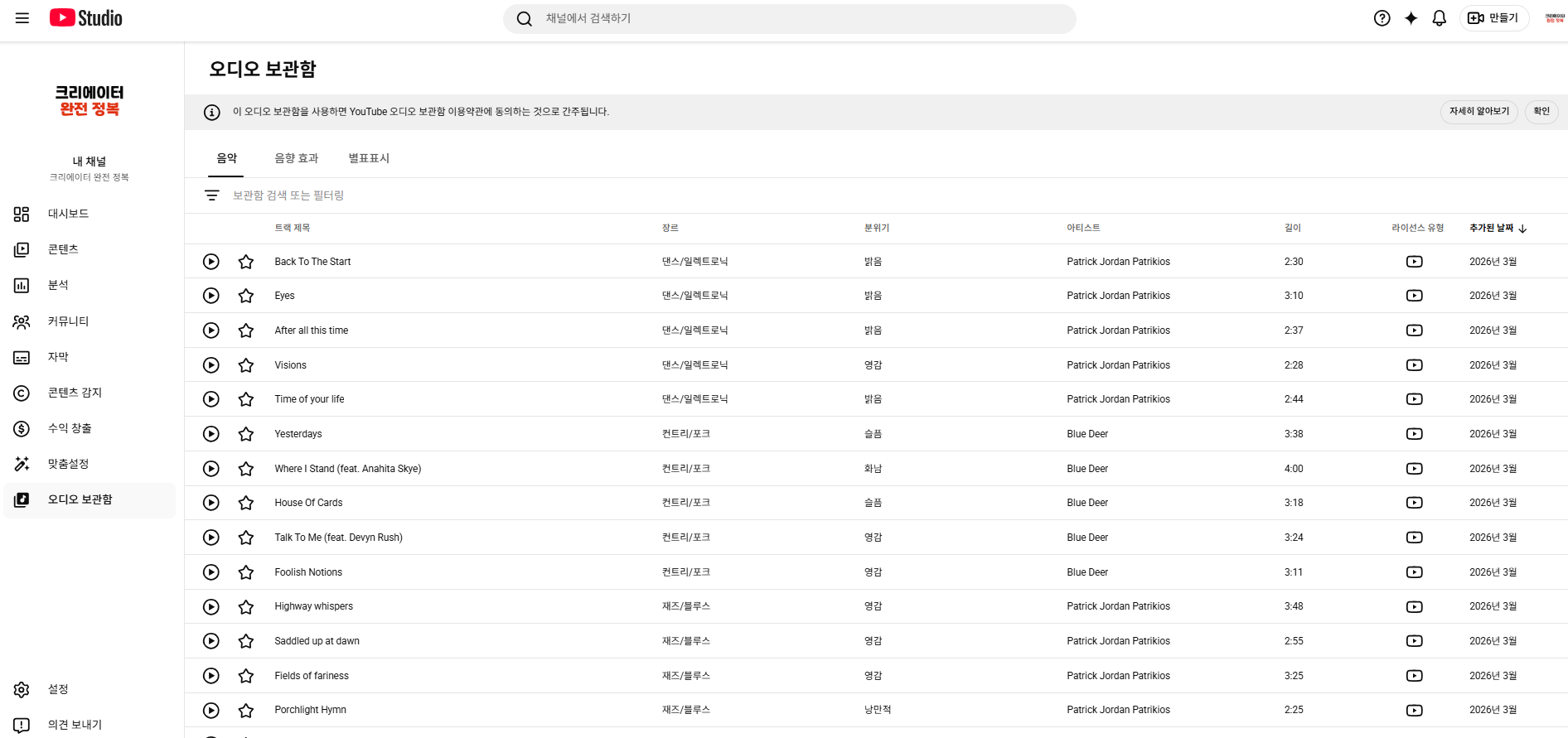Open the Create (만들기) button menu

tap(1493, 18)
